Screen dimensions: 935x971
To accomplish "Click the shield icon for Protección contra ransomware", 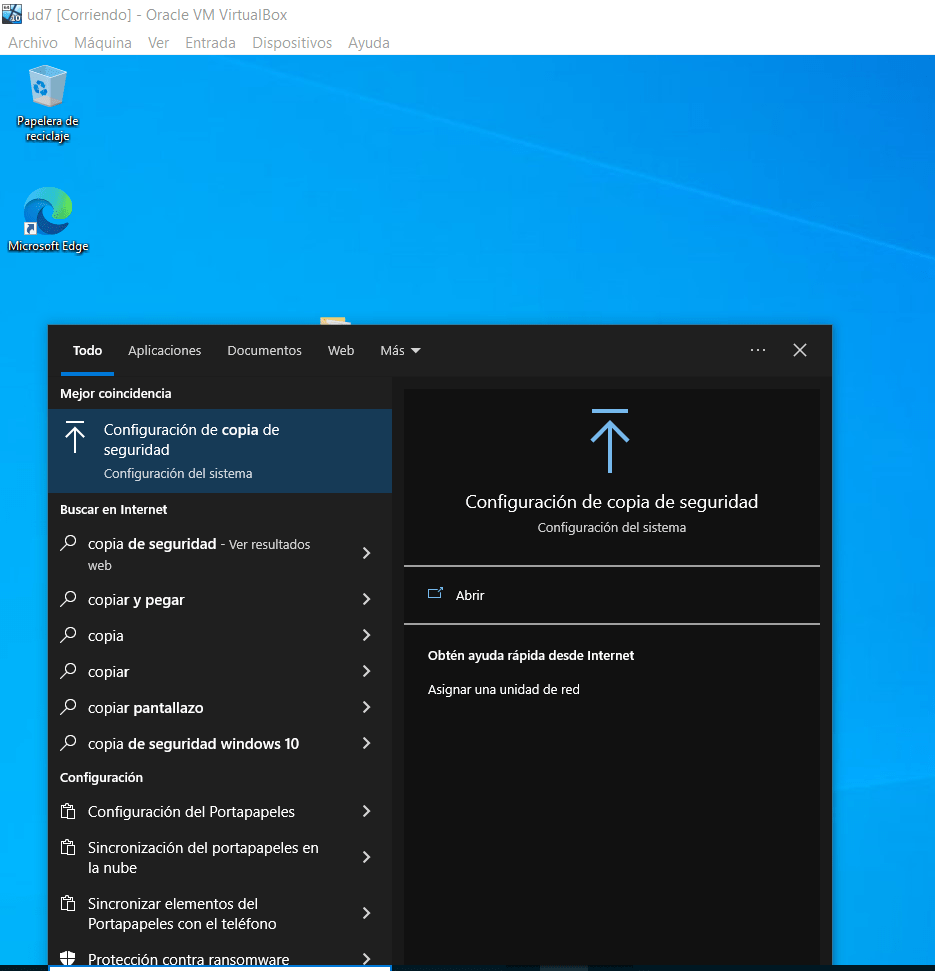I will (x=68, y=960).
